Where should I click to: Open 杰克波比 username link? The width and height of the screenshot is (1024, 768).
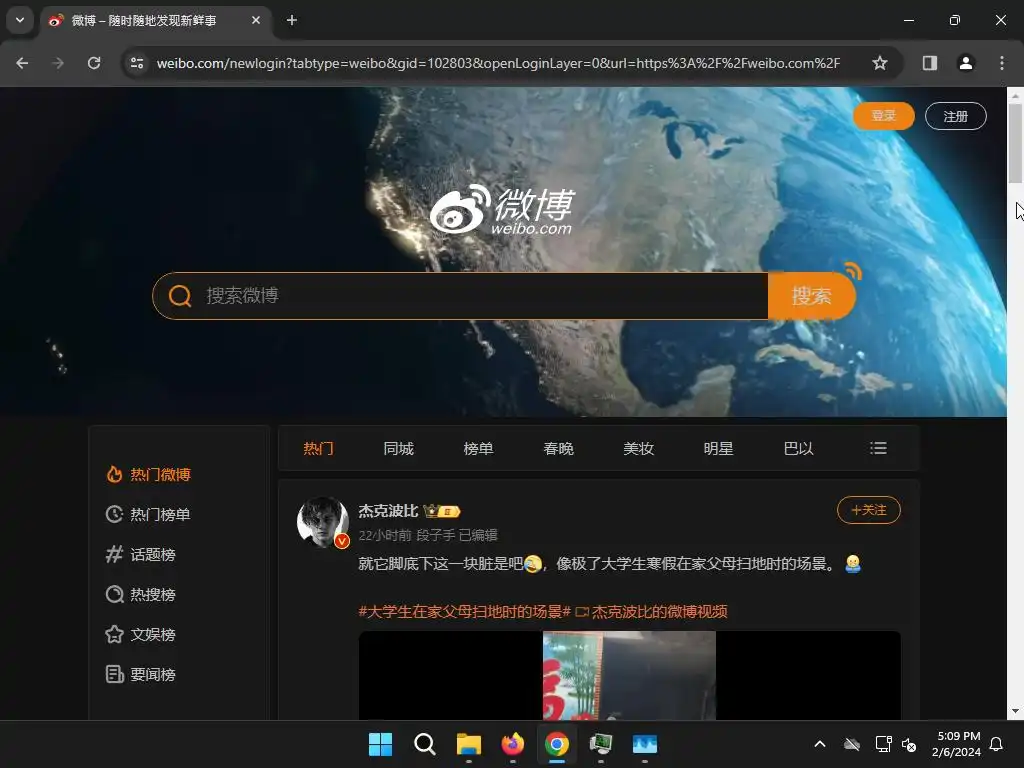pyautogui.click(x=388, y=511)
